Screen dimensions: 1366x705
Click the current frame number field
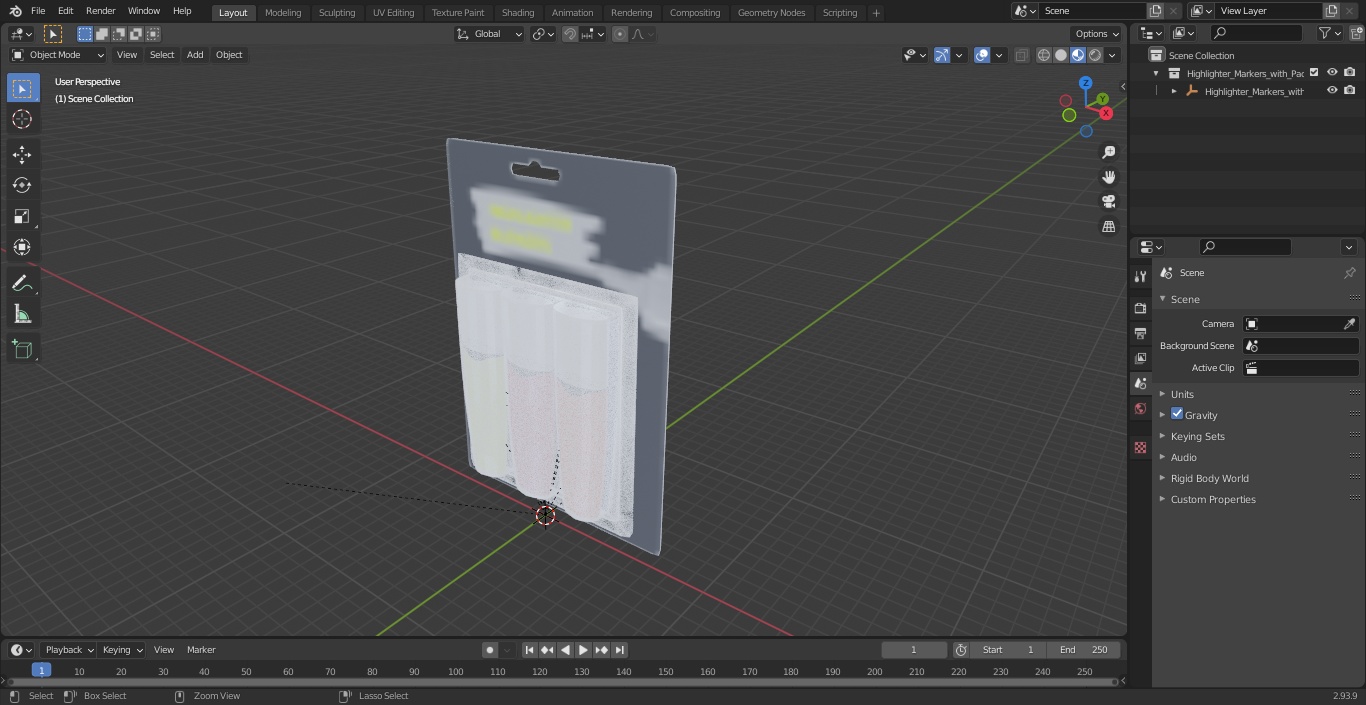click(x=913, y=650)
